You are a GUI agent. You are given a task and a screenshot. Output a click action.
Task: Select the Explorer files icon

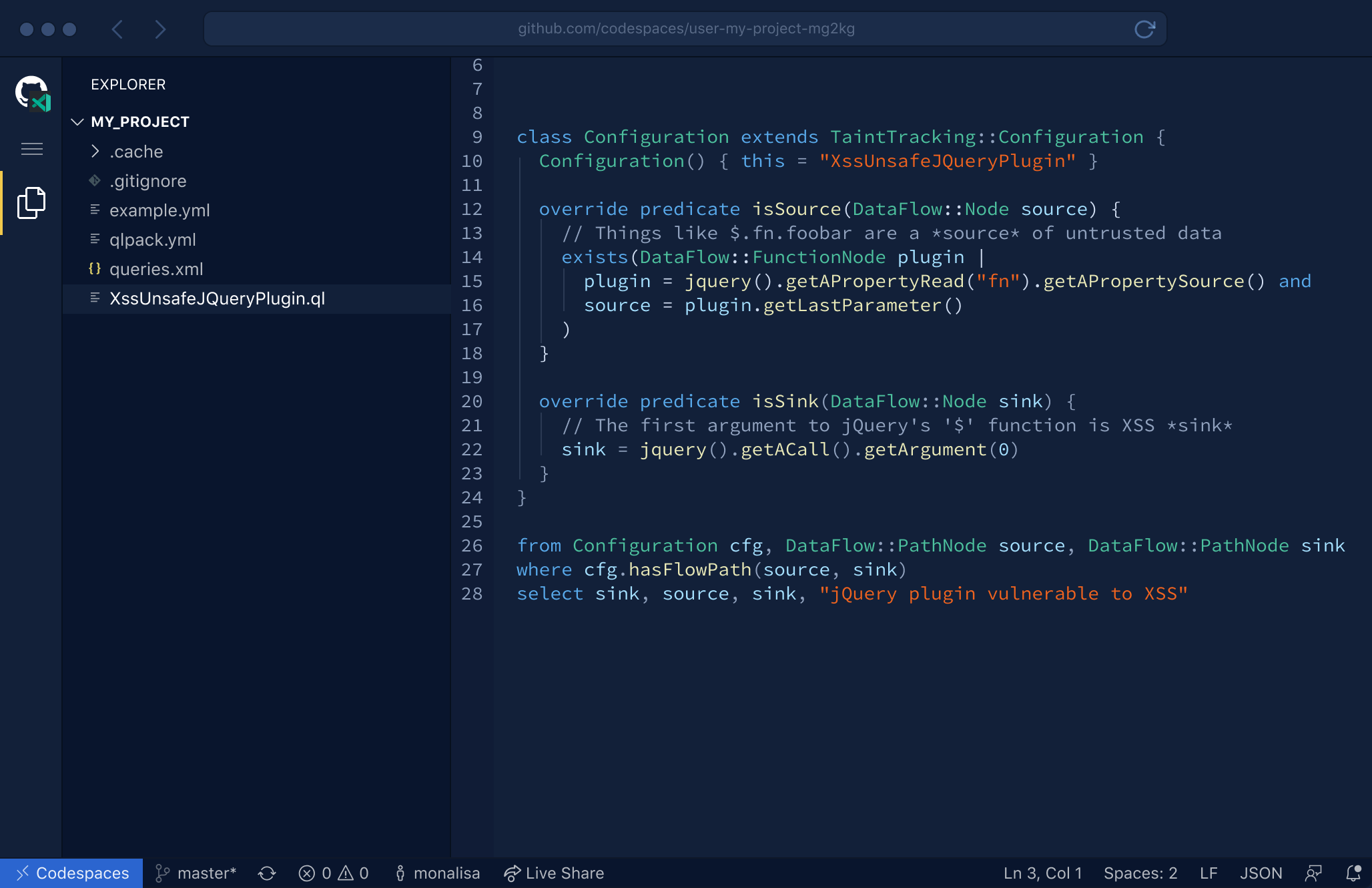[x=31, y=203]
